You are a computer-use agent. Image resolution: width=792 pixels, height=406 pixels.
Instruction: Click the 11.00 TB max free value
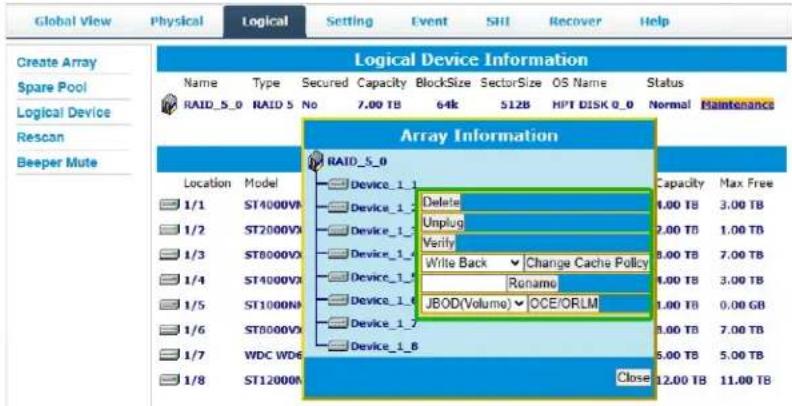pos(745,380)
